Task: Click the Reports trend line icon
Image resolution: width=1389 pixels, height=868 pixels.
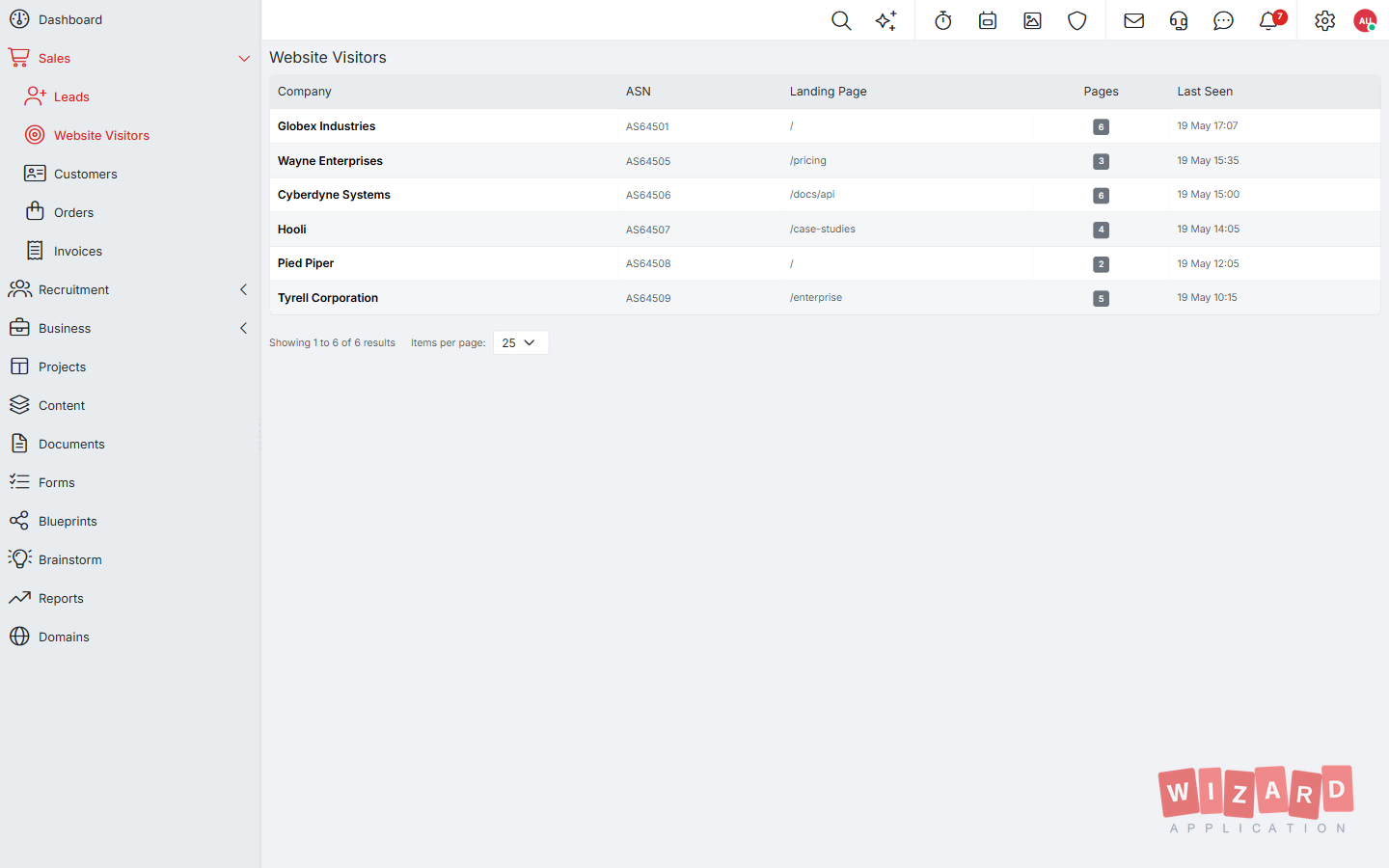Action: 19,598
